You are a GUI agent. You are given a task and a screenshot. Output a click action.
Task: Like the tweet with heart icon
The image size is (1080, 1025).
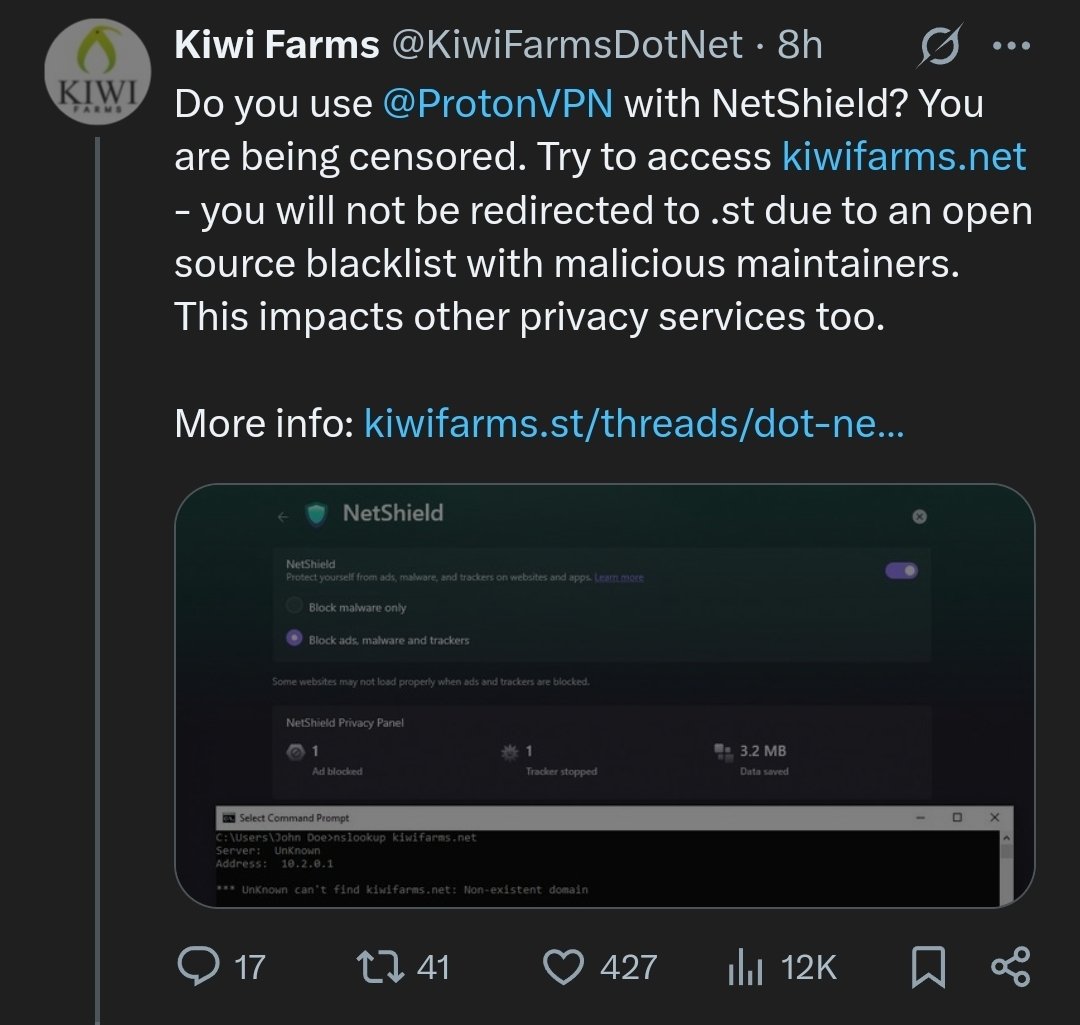(563, 967)
